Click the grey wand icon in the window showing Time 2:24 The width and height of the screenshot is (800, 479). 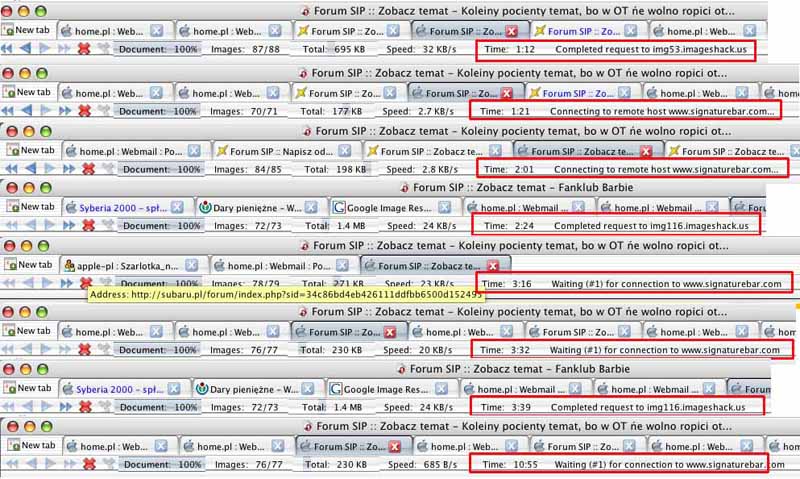pyautogui.click(x=105, y=226)
